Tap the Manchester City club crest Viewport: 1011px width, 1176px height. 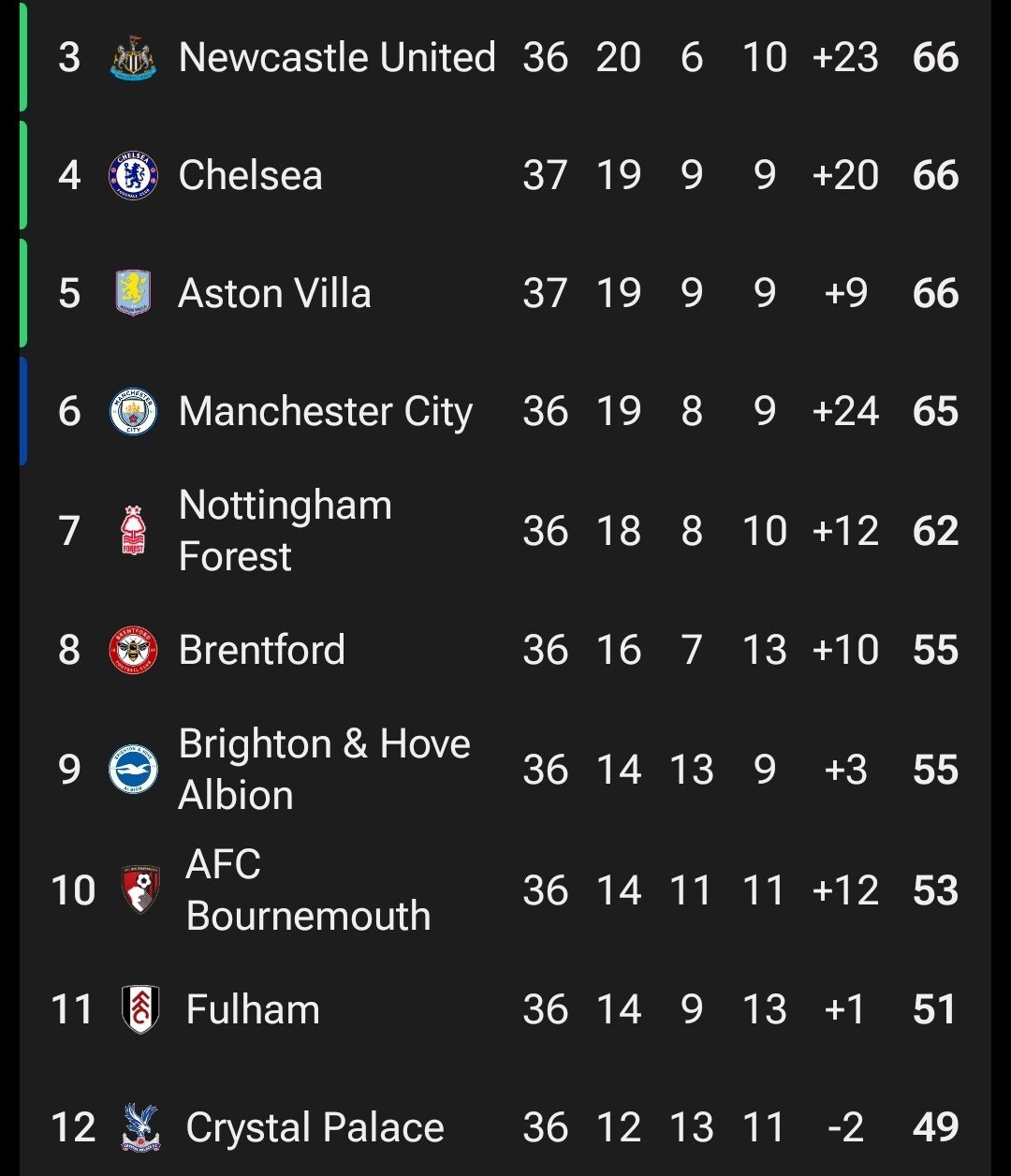[x=133, y=411]
